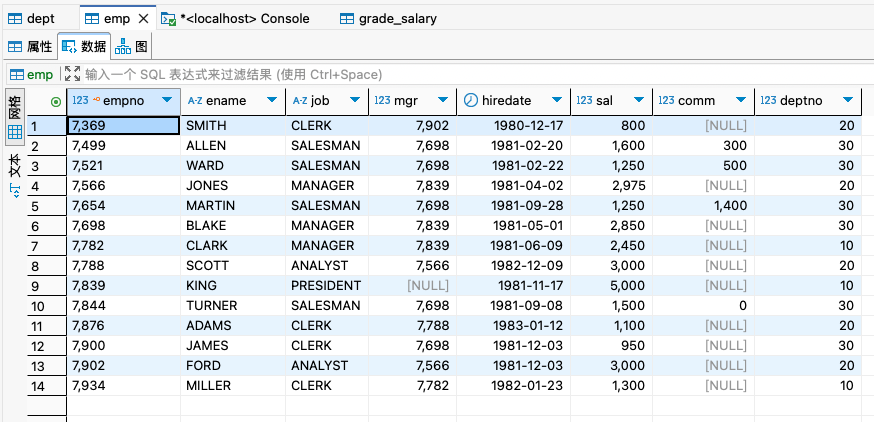The width and height of the screenshot is (874, 422).
Task: Click the sal column header
Action: pos(611,101)
